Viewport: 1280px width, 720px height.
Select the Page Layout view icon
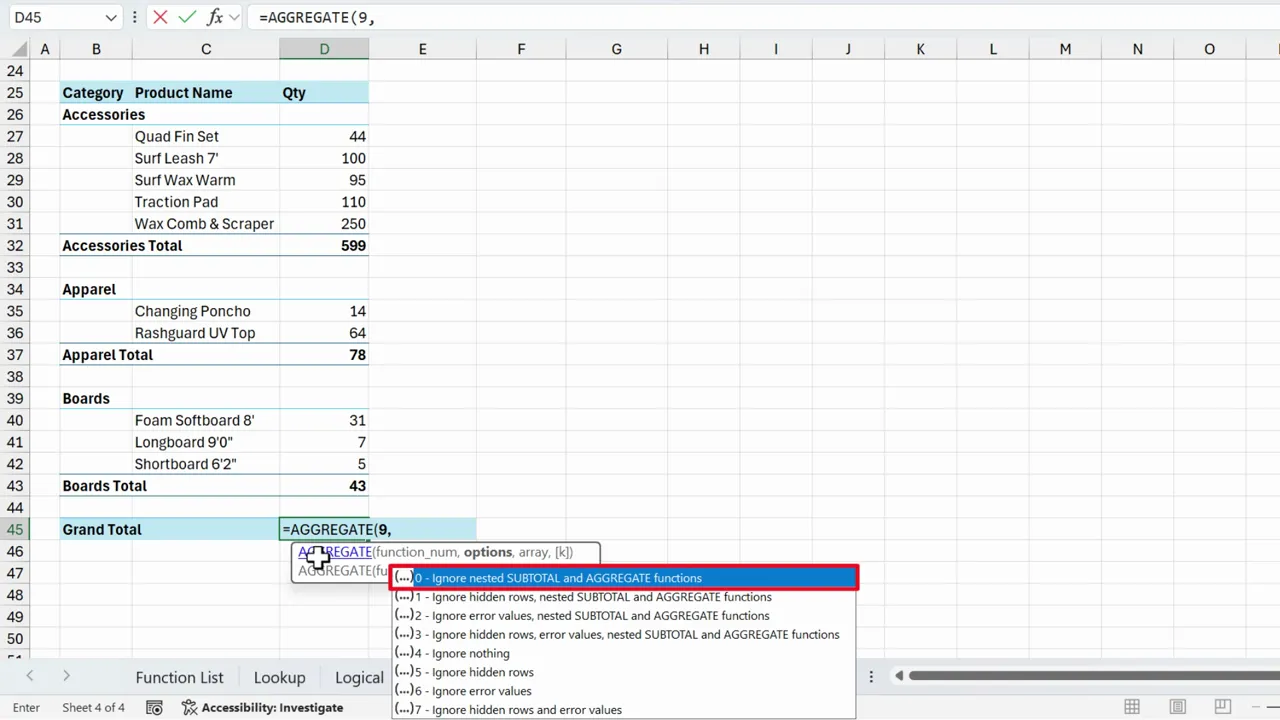pyautogui.click(x=1177, y=707)
